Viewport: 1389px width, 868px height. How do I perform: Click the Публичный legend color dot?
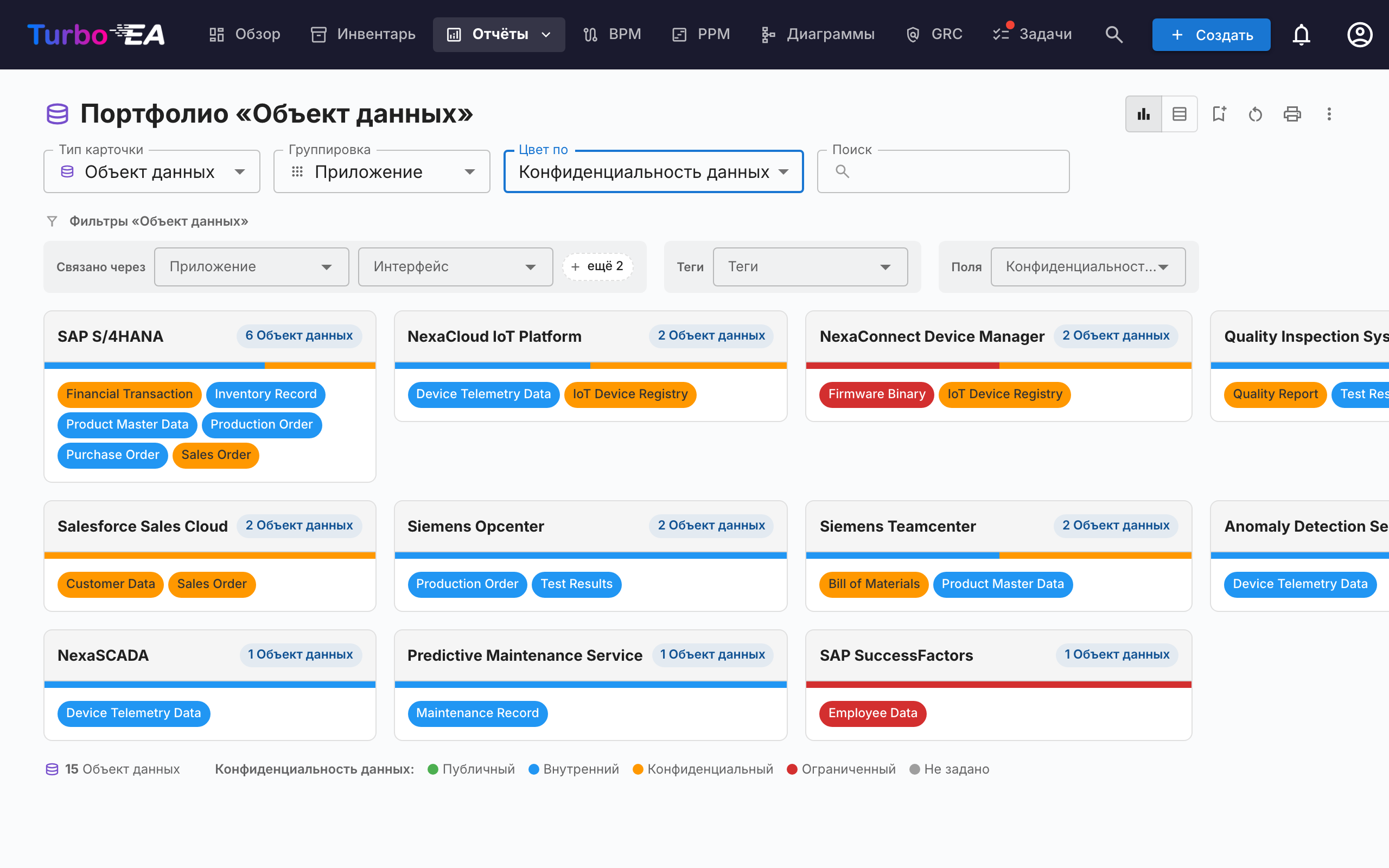[x=434, y=769]
